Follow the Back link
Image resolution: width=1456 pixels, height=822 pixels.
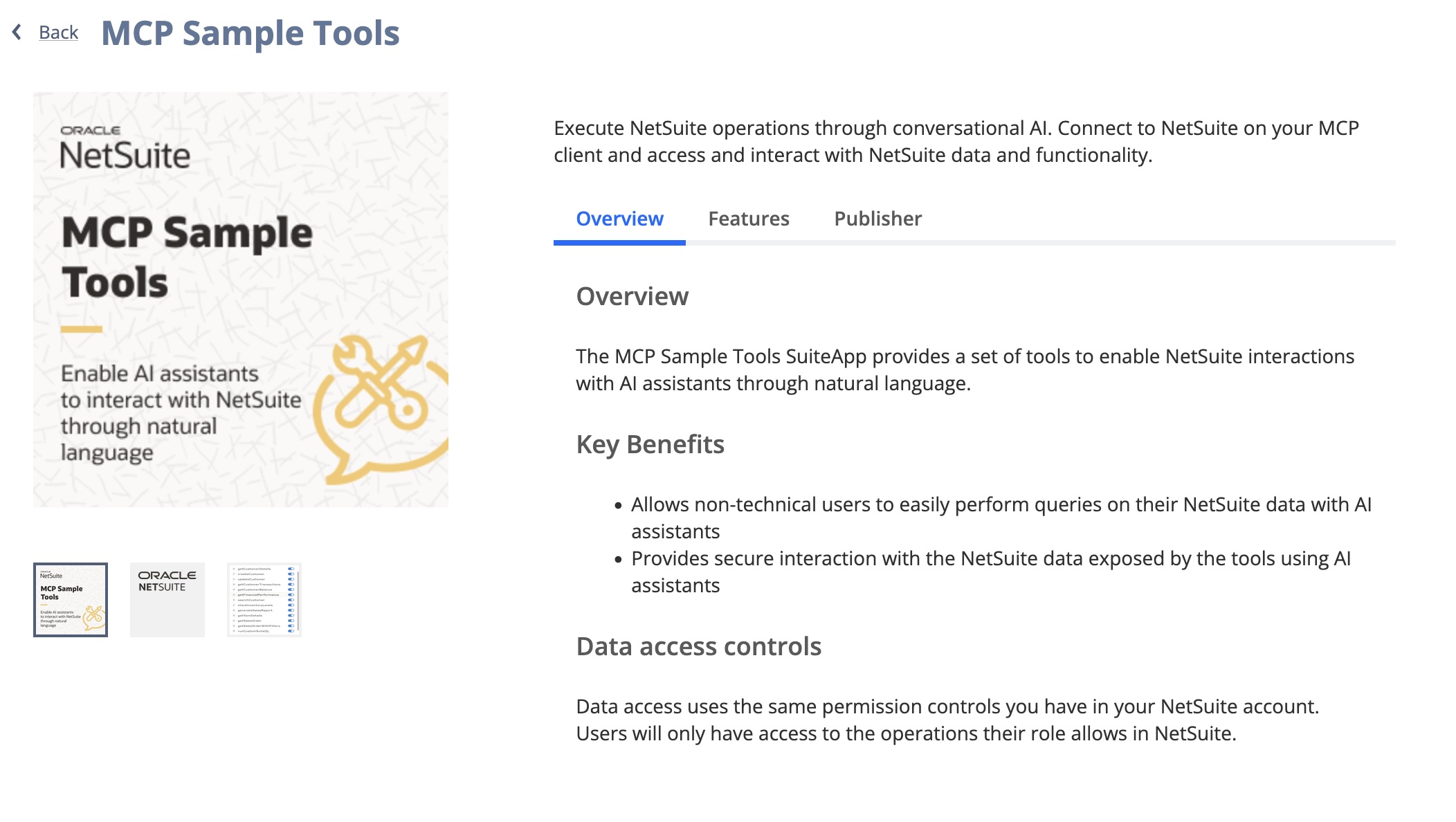coord(58,32)
